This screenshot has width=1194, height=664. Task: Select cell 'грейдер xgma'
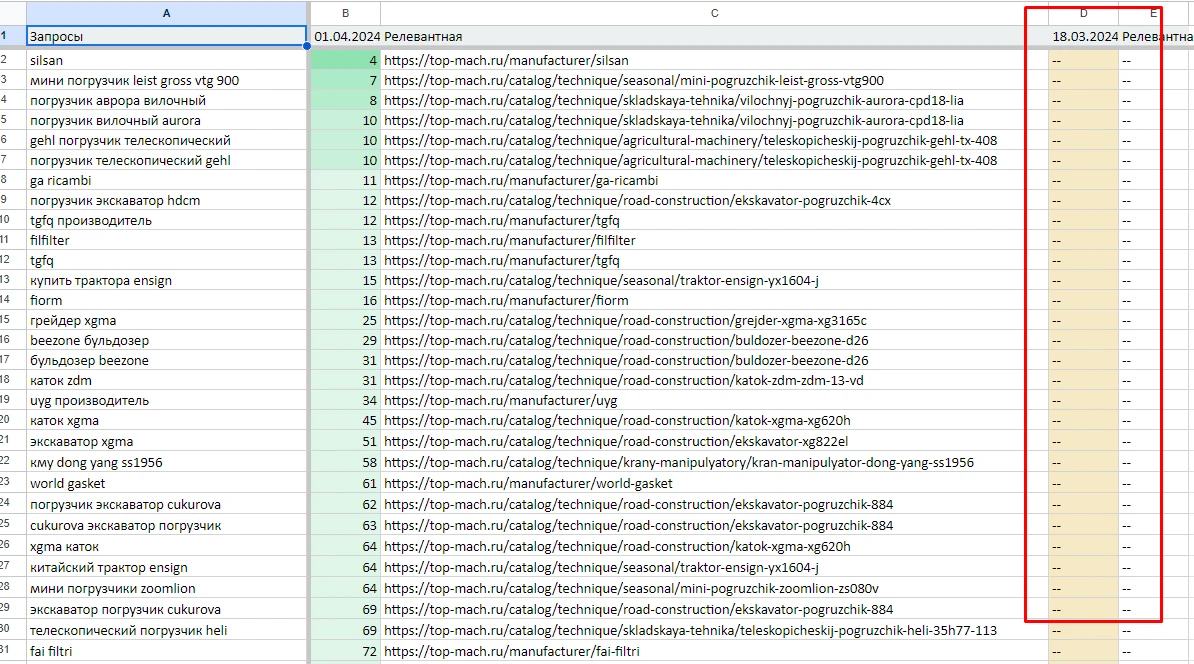(166, 321)
